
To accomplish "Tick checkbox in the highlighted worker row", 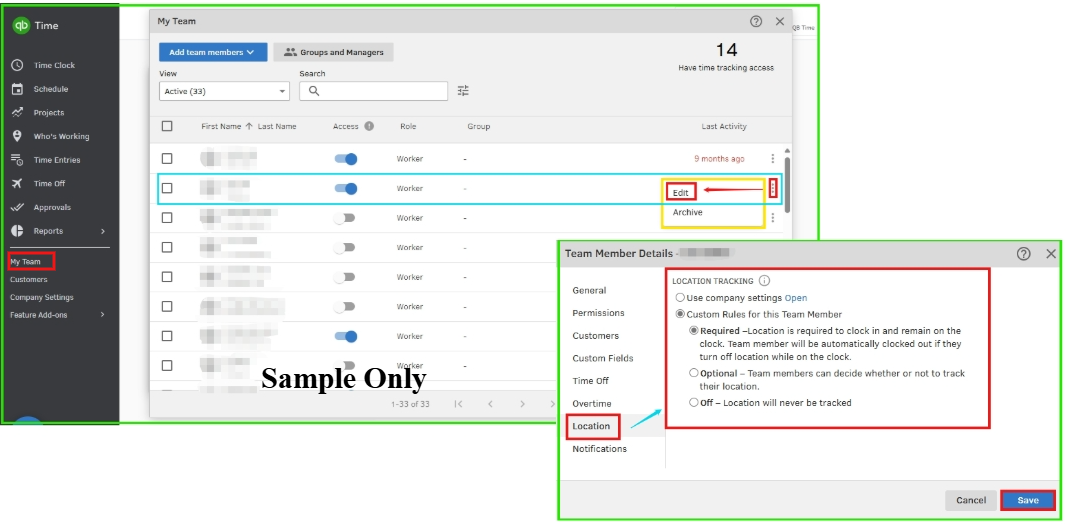I will point(167,188).
